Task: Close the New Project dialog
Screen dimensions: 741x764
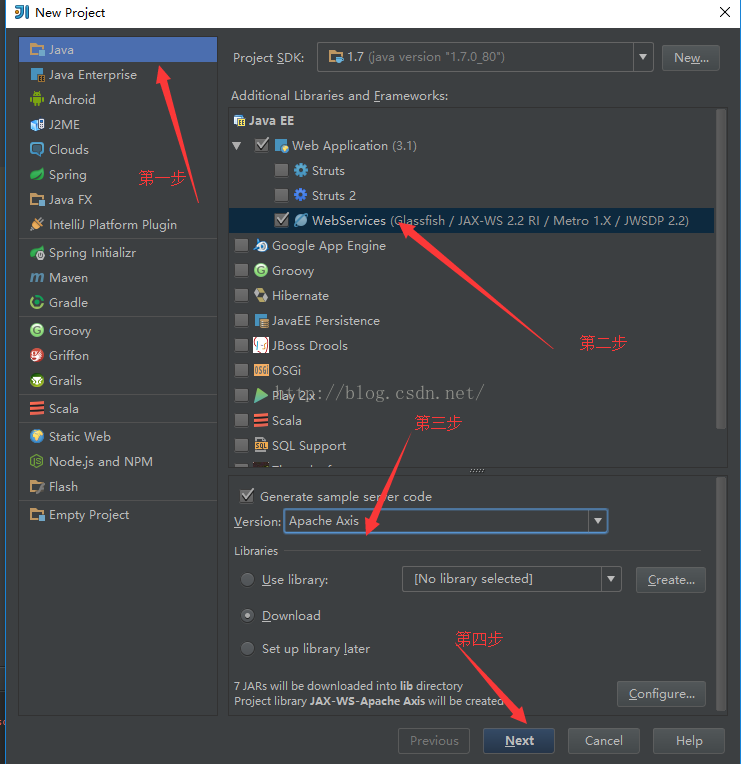Action: click(725, 12)
